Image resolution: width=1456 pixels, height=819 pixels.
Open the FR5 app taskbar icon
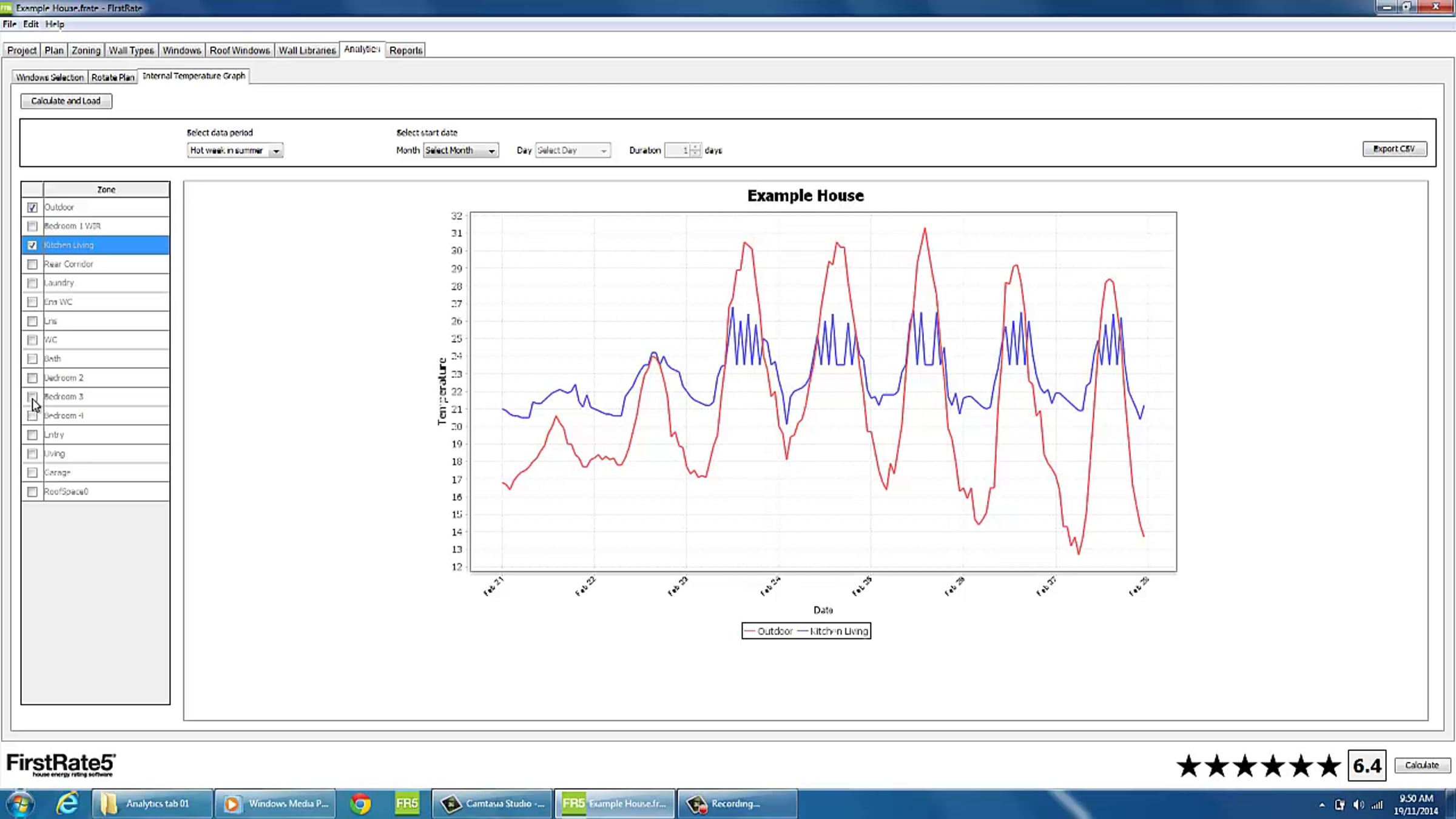[407, 803]
